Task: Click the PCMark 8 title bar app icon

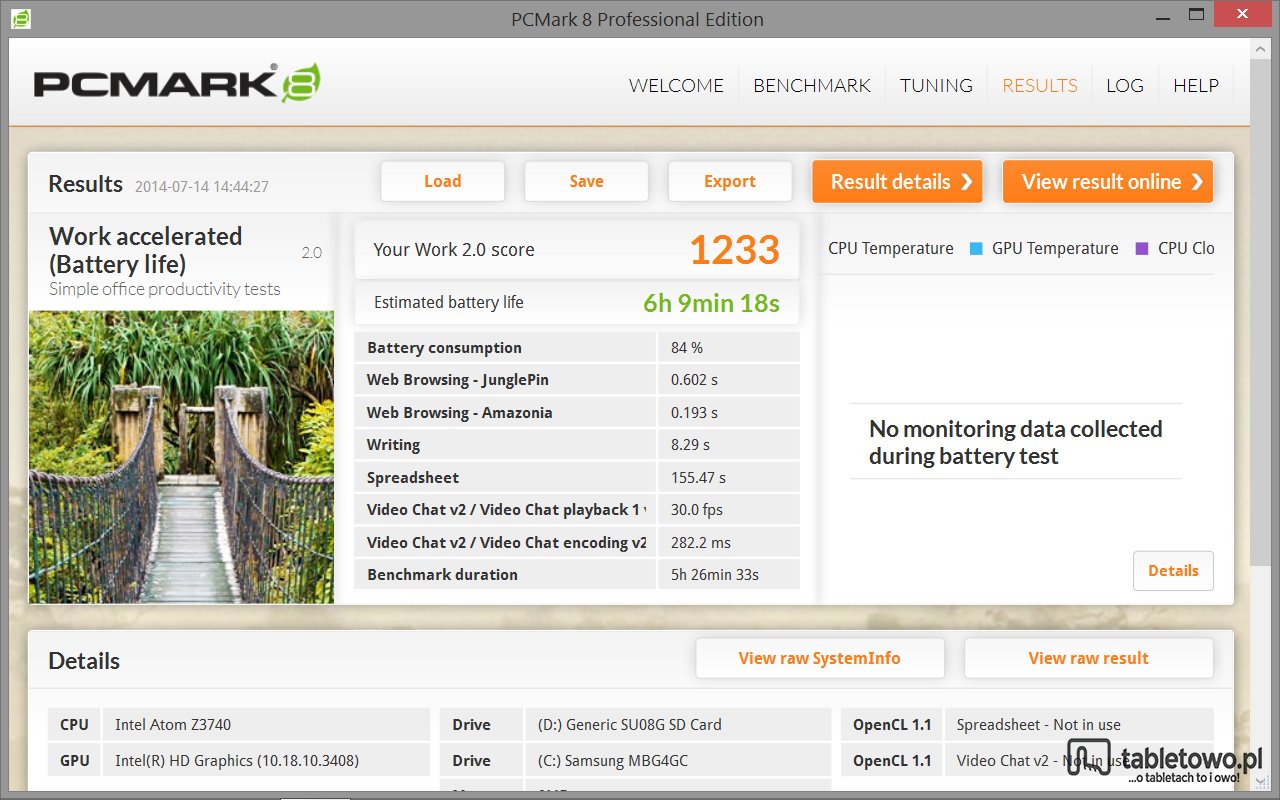Action: click(20, 18)
